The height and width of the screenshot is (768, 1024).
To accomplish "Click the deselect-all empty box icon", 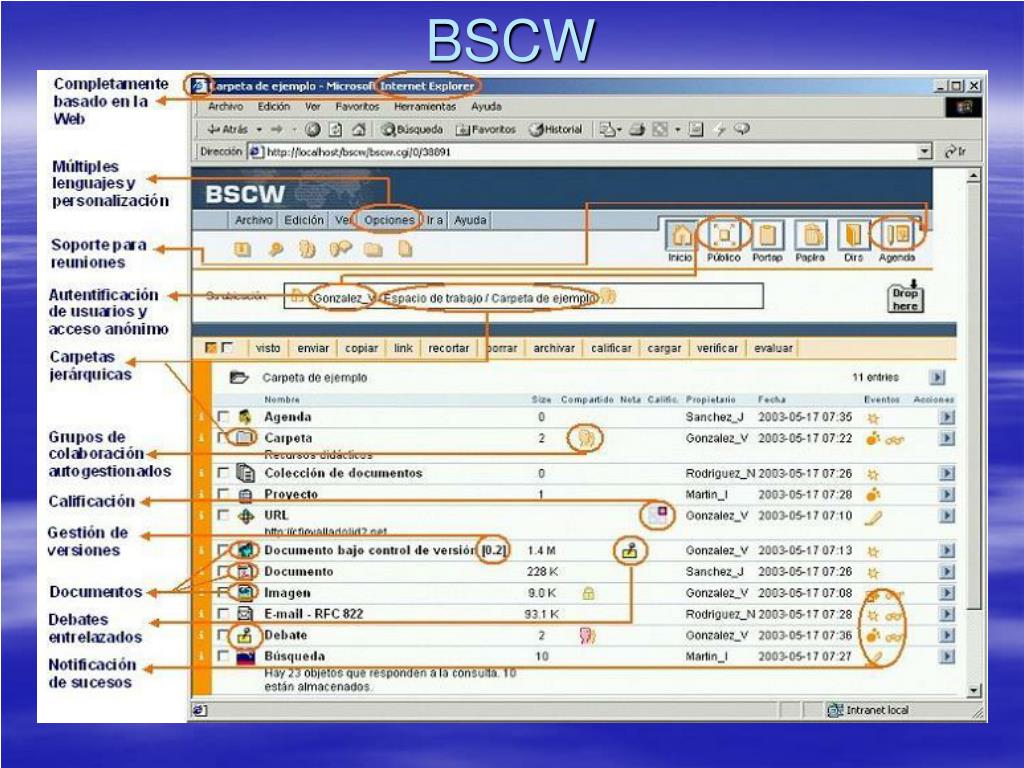I will (x=227, y=348).
